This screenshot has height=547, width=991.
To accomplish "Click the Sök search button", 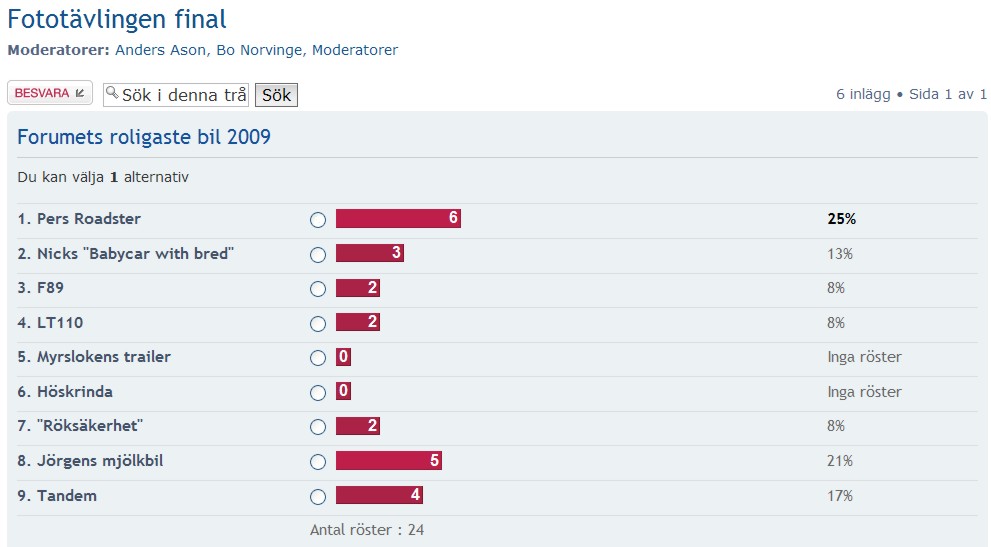I will (x=276, y=95).
